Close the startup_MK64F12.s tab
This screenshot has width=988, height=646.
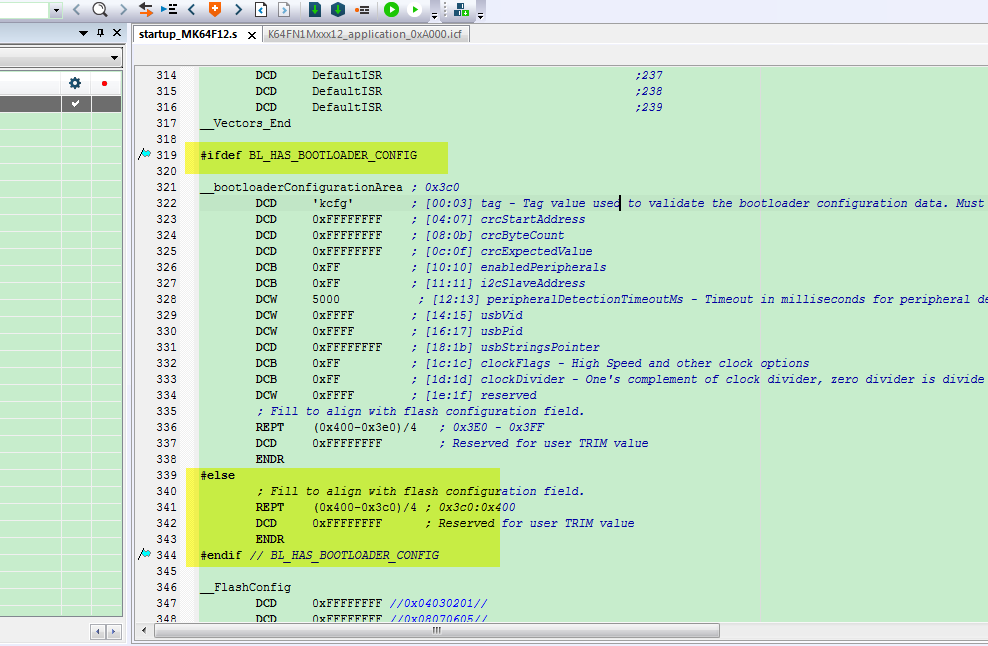coord(251,35)
